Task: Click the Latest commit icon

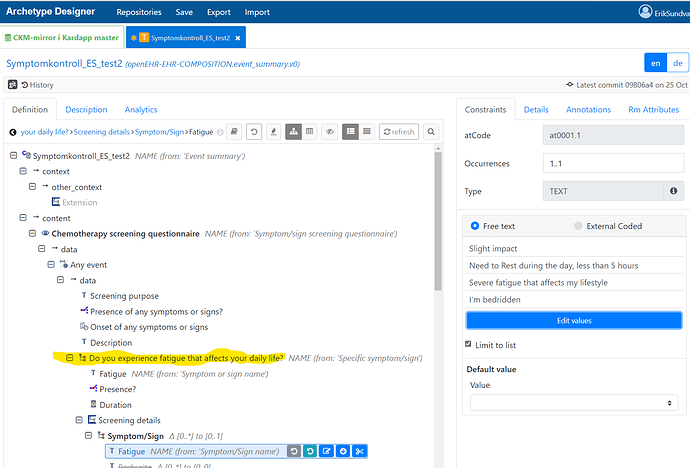Action: click(x=570, y=84)
